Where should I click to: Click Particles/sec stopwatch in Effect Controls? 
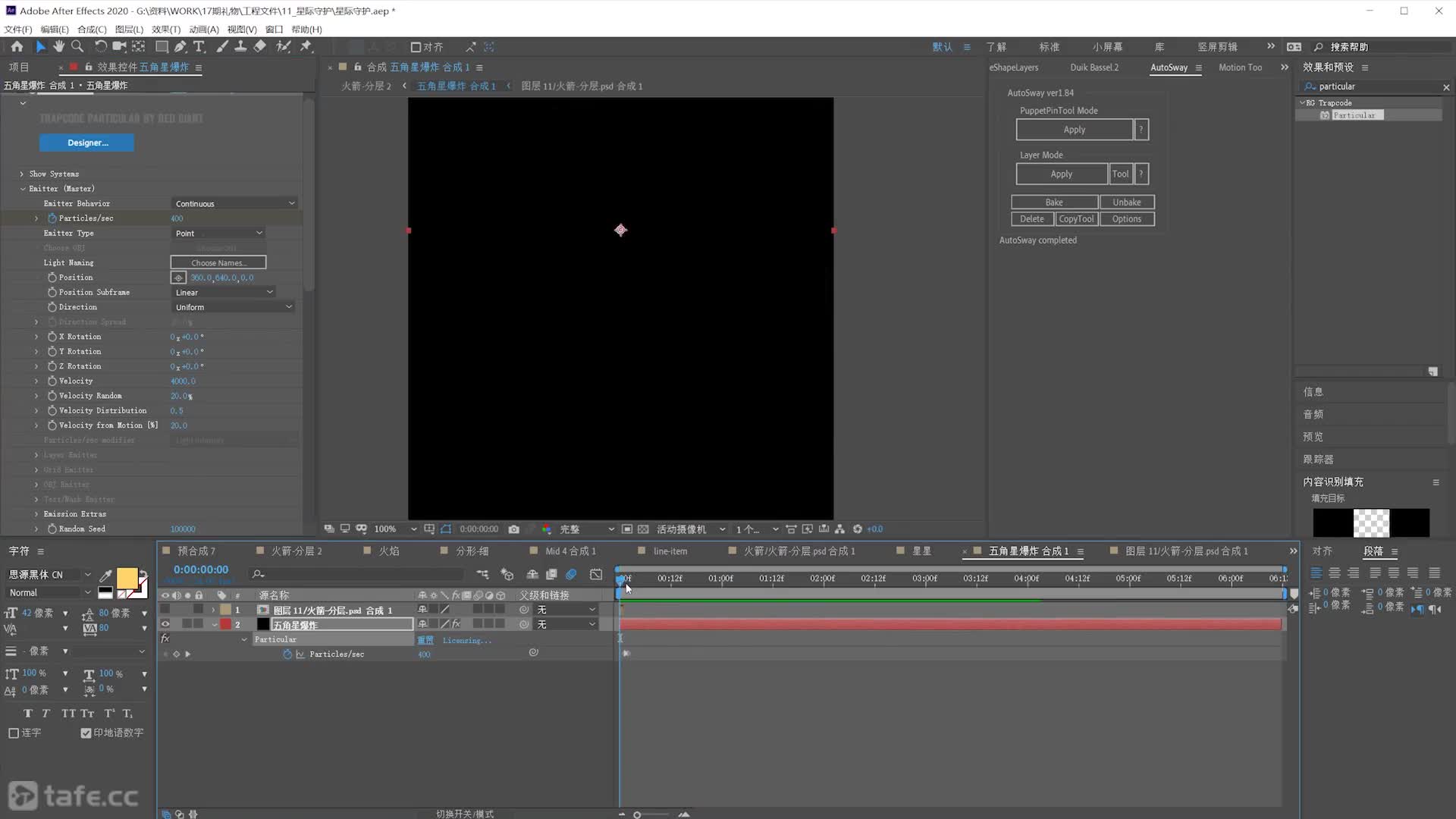click(52, 218)
